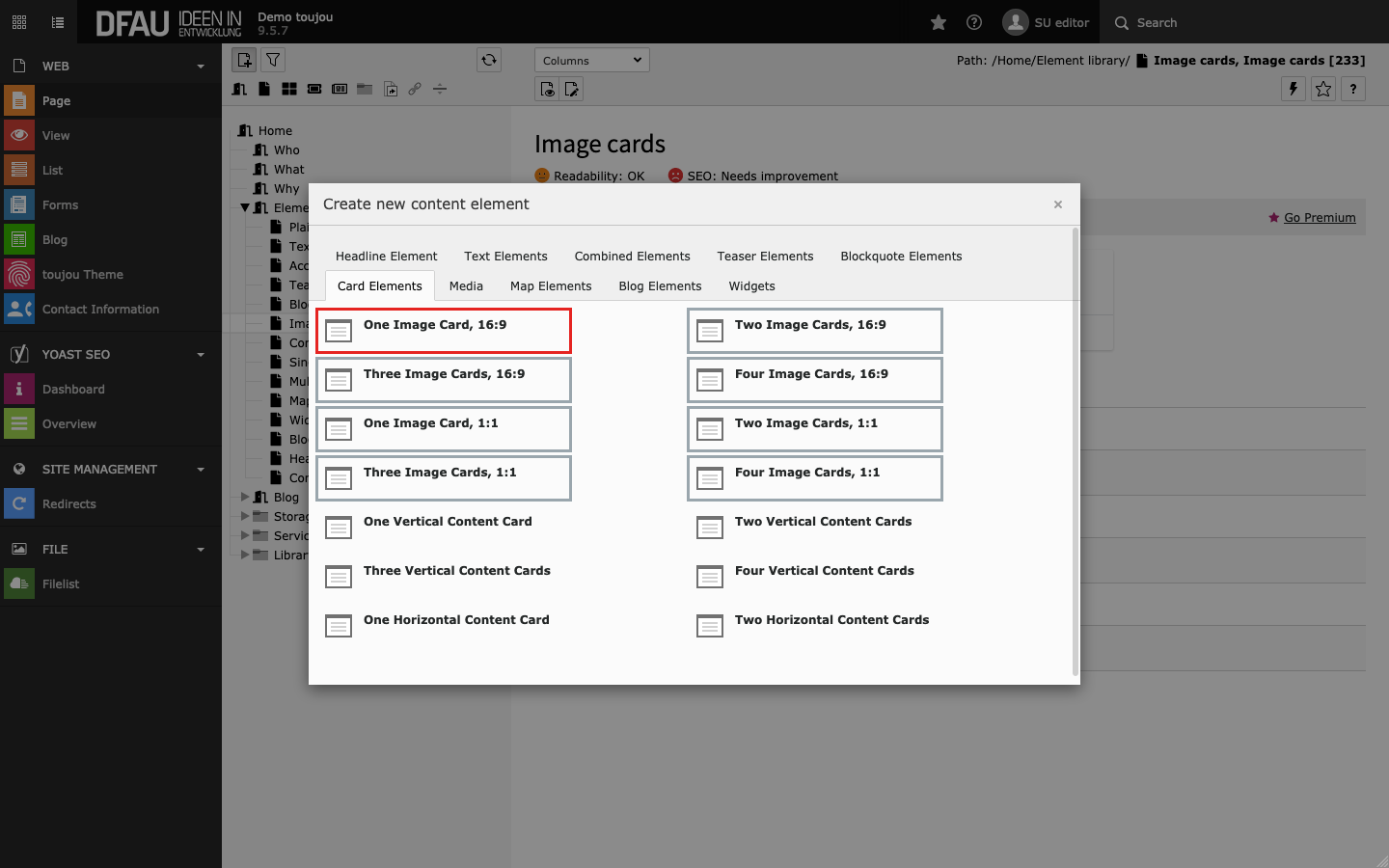Open the Yoast SEO Dashboard module
Screen dimensions: 1389x868
point(73,389)
